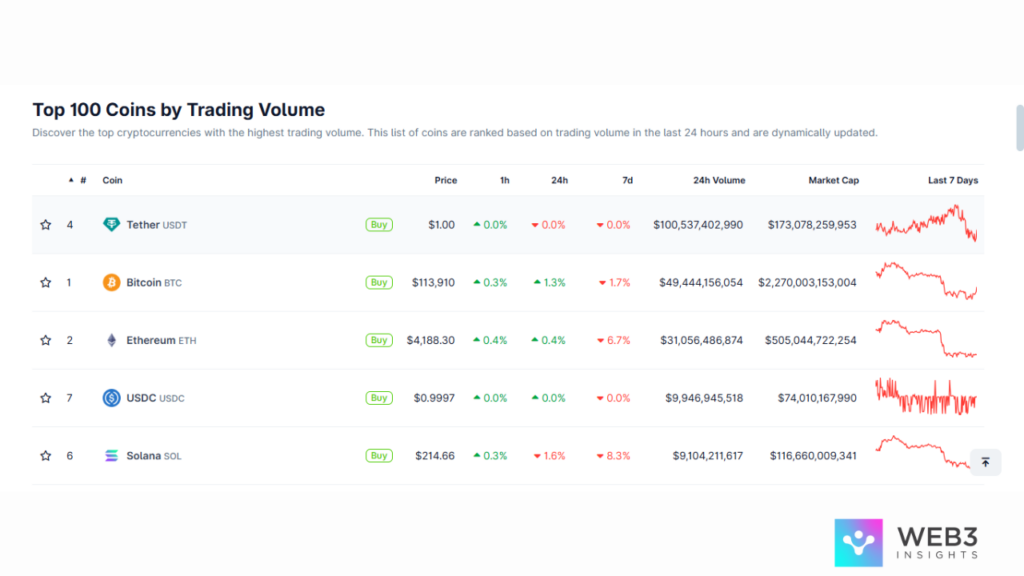This screenshot has height=576, width=1024.
Task: Mark Solana as favorite with star
Action: (x=46, y=456)
